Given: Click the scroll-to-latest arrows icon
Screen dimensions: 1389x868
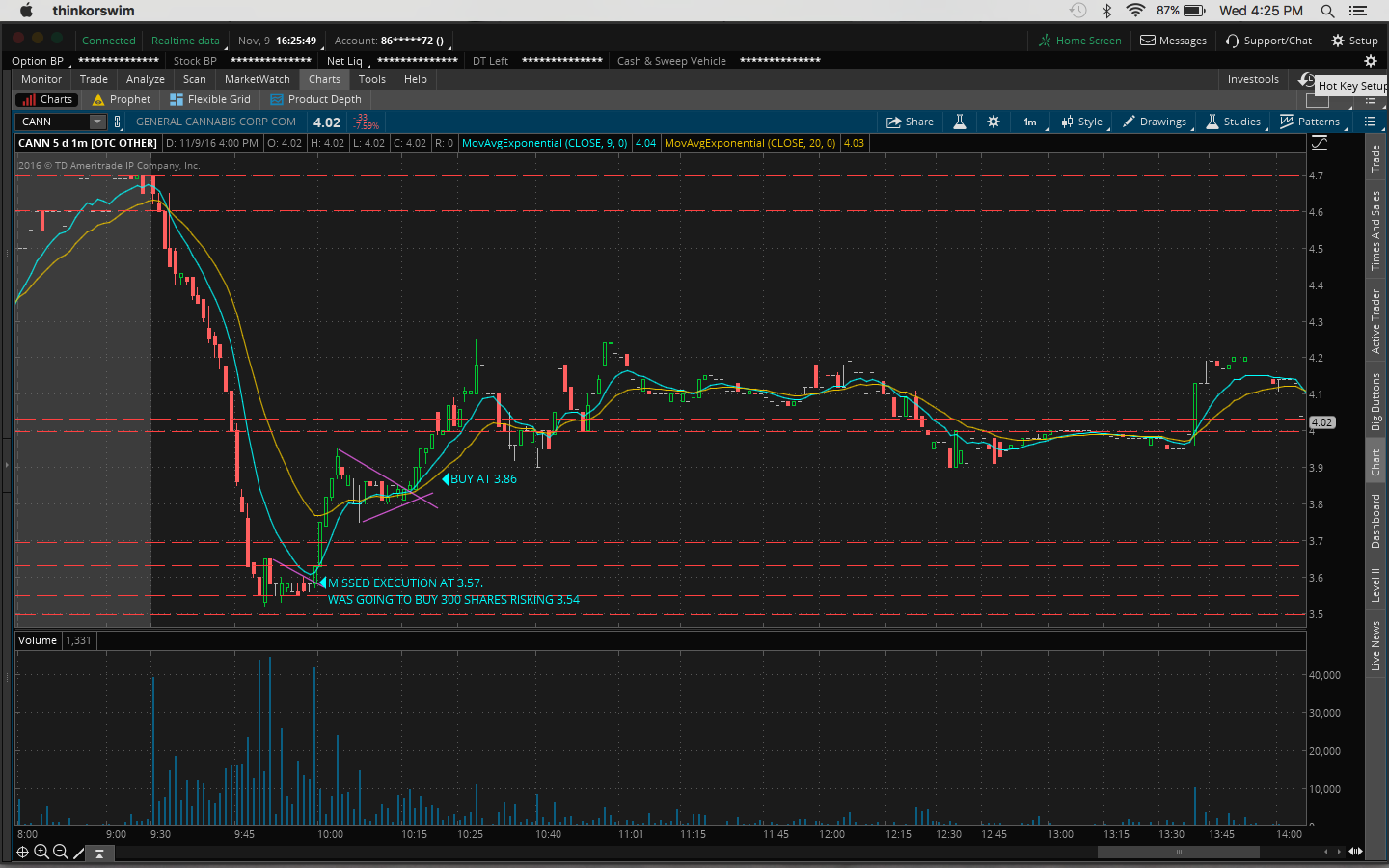Looking at the screenshot, I should point(1355,851).
